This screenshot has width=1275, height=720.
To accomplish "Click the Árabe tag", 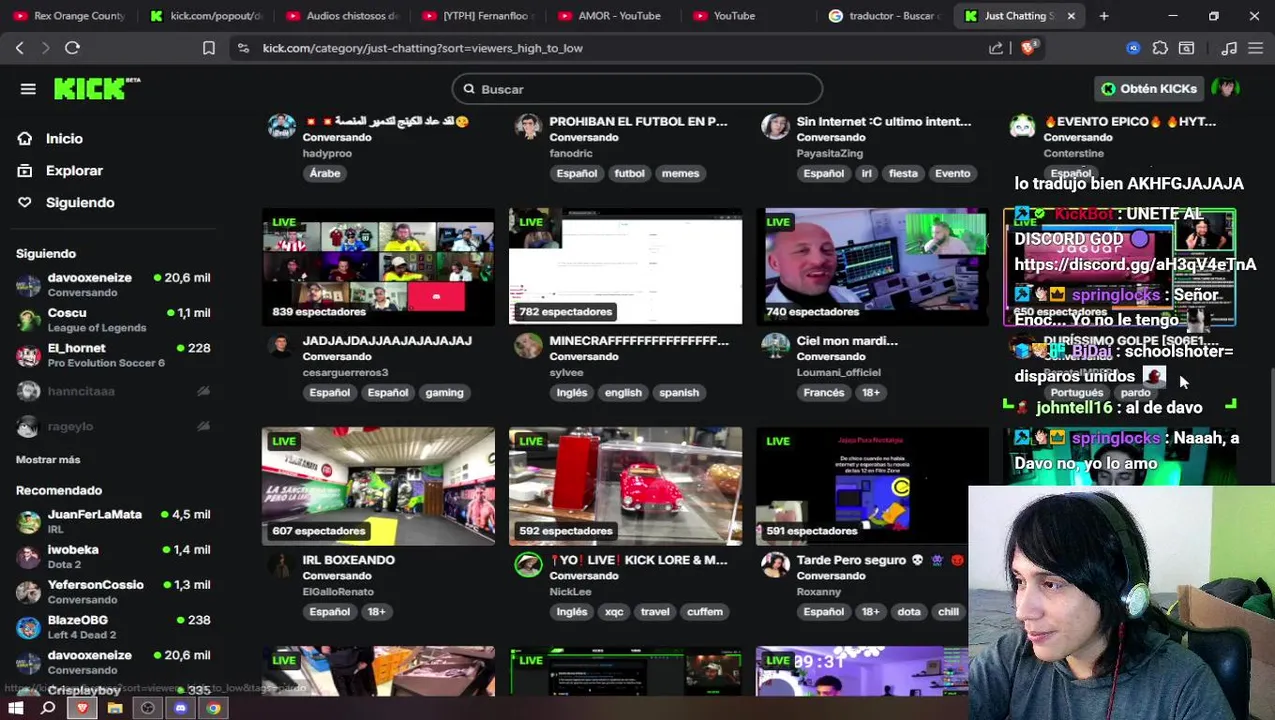I will pyautogui.click(x=325, y=174).
